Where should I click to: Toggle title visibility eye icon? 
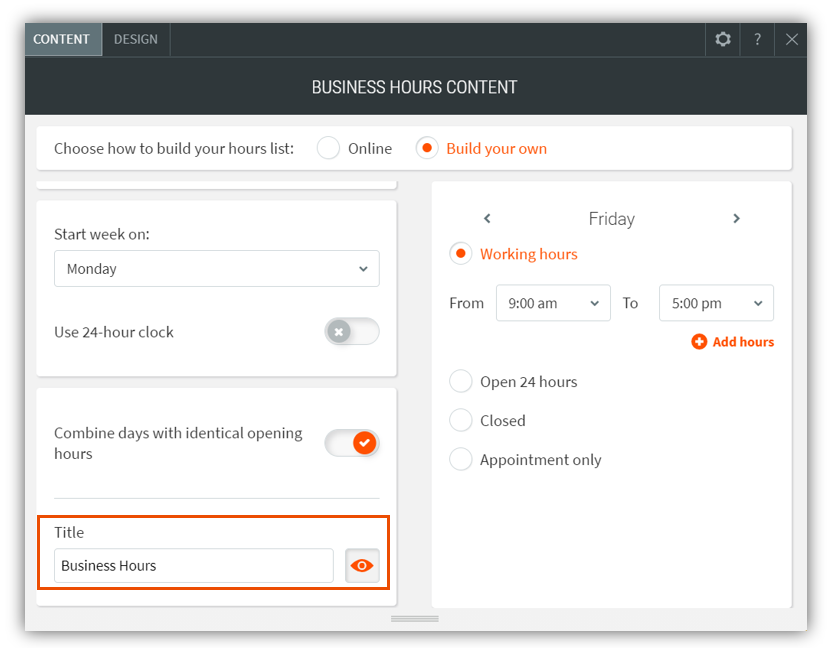362,566
